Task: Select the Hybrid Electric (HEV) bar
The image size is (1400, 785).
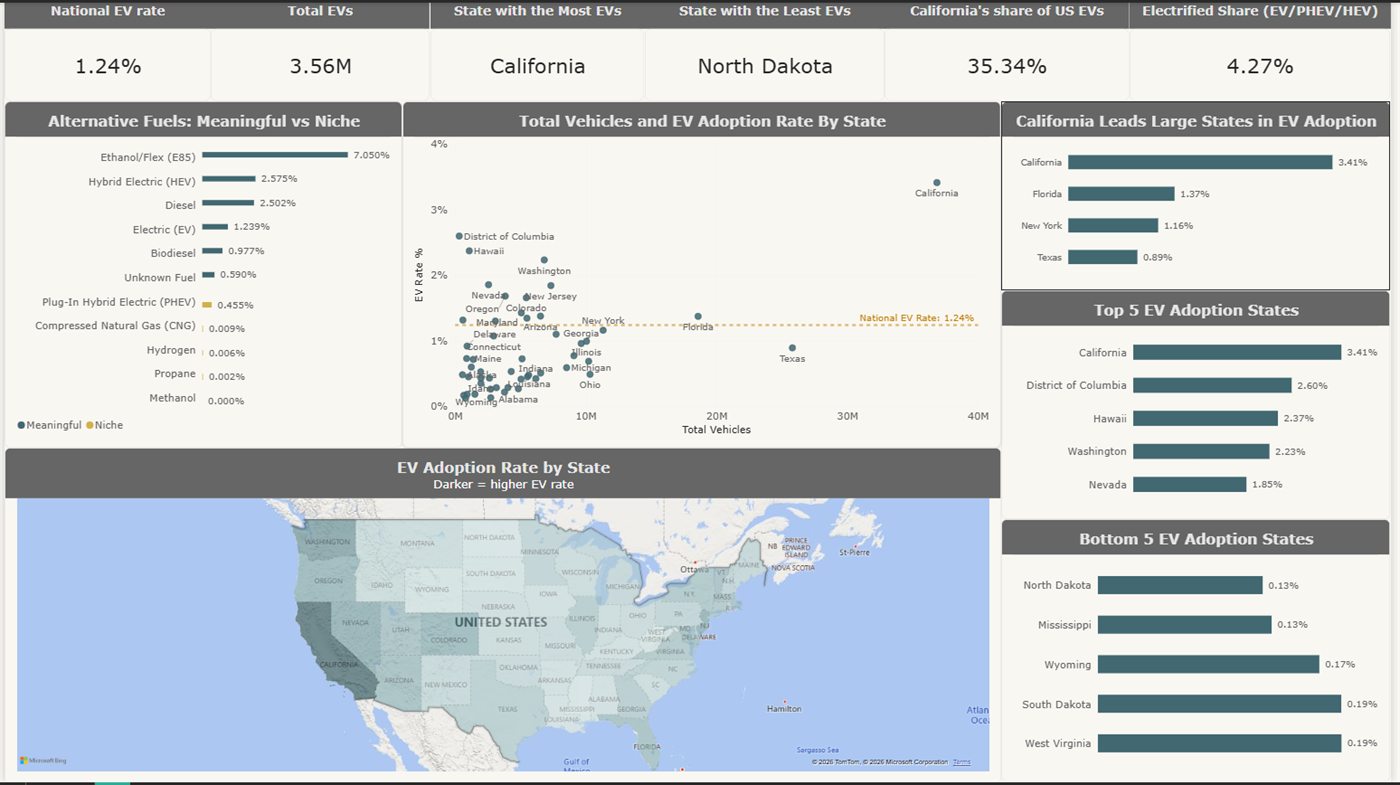Action: click(229, 179)
